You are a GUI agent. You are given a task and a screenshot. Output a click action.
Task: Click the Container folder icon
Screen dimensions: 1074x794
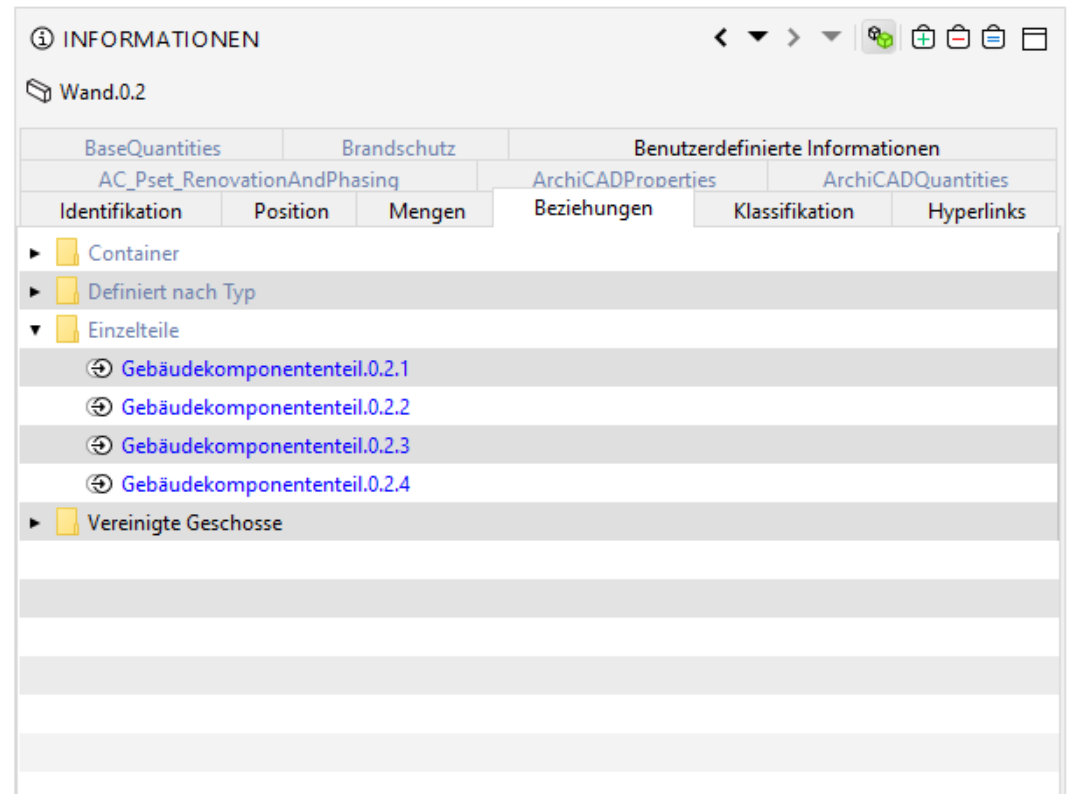tap(67, 252)
